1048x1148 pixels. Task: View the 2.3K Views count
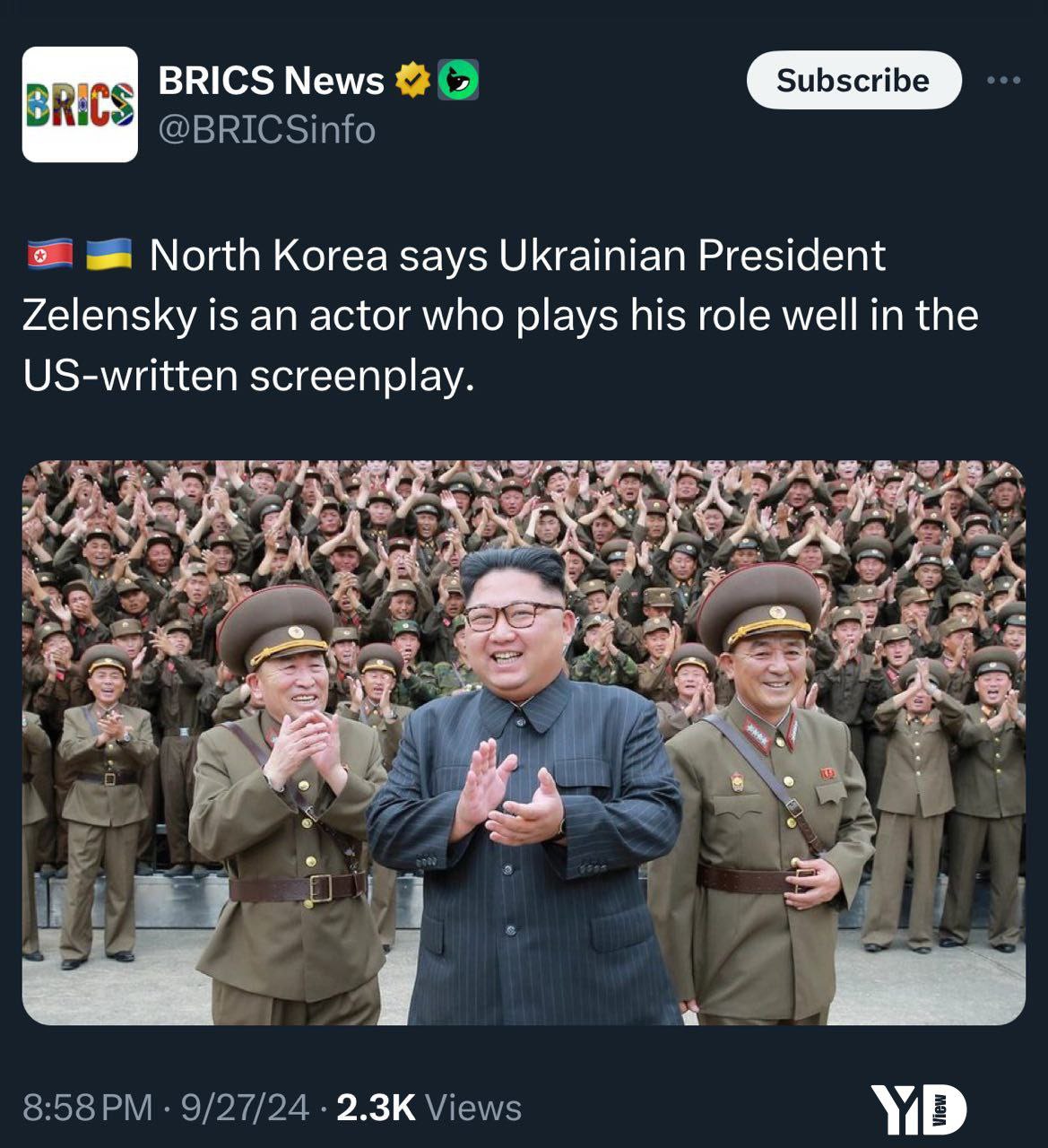point(429,1108)
